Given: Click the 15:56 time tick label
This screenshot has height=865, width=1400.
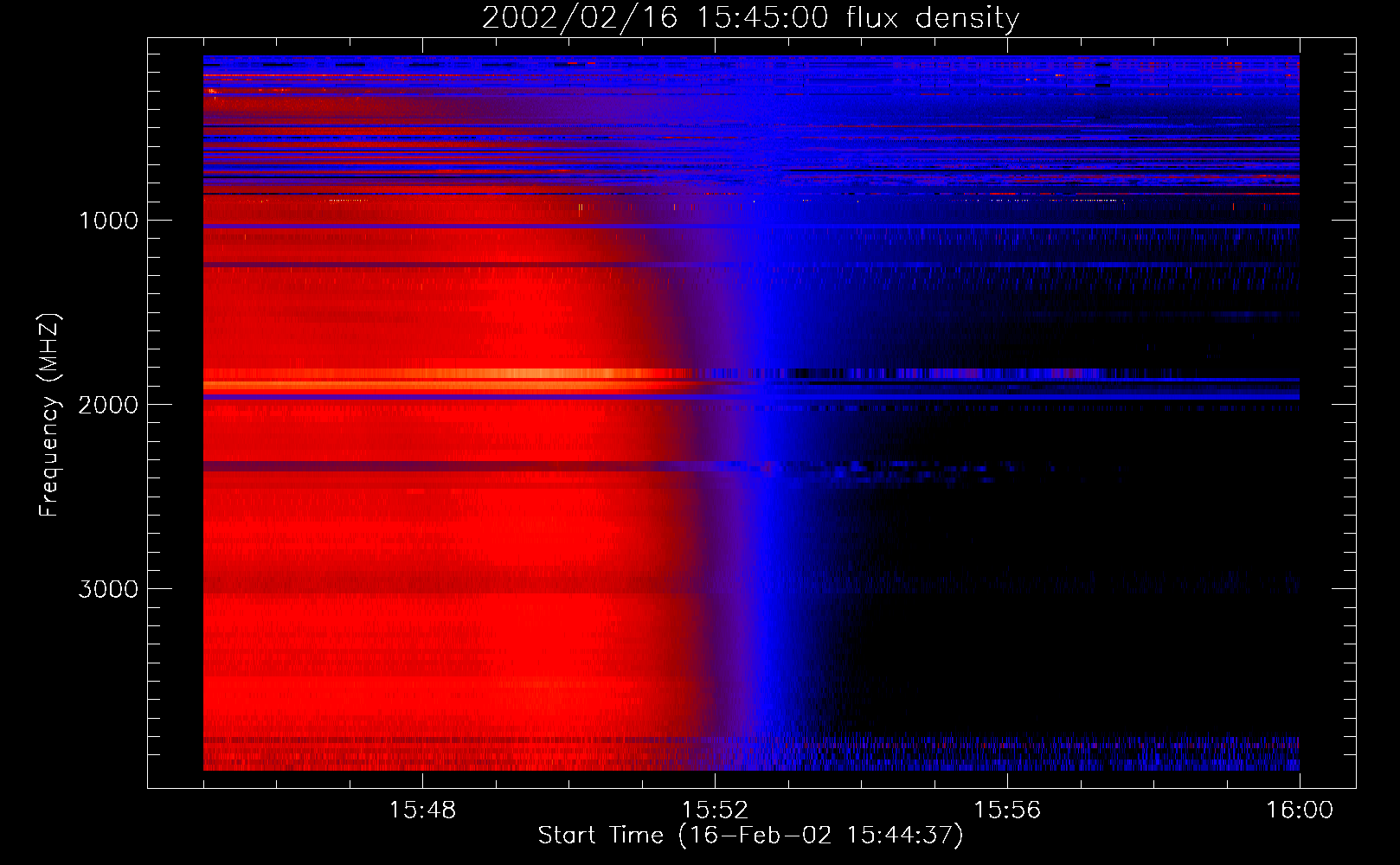Looking at the screenshot, I should (1007, 811).
